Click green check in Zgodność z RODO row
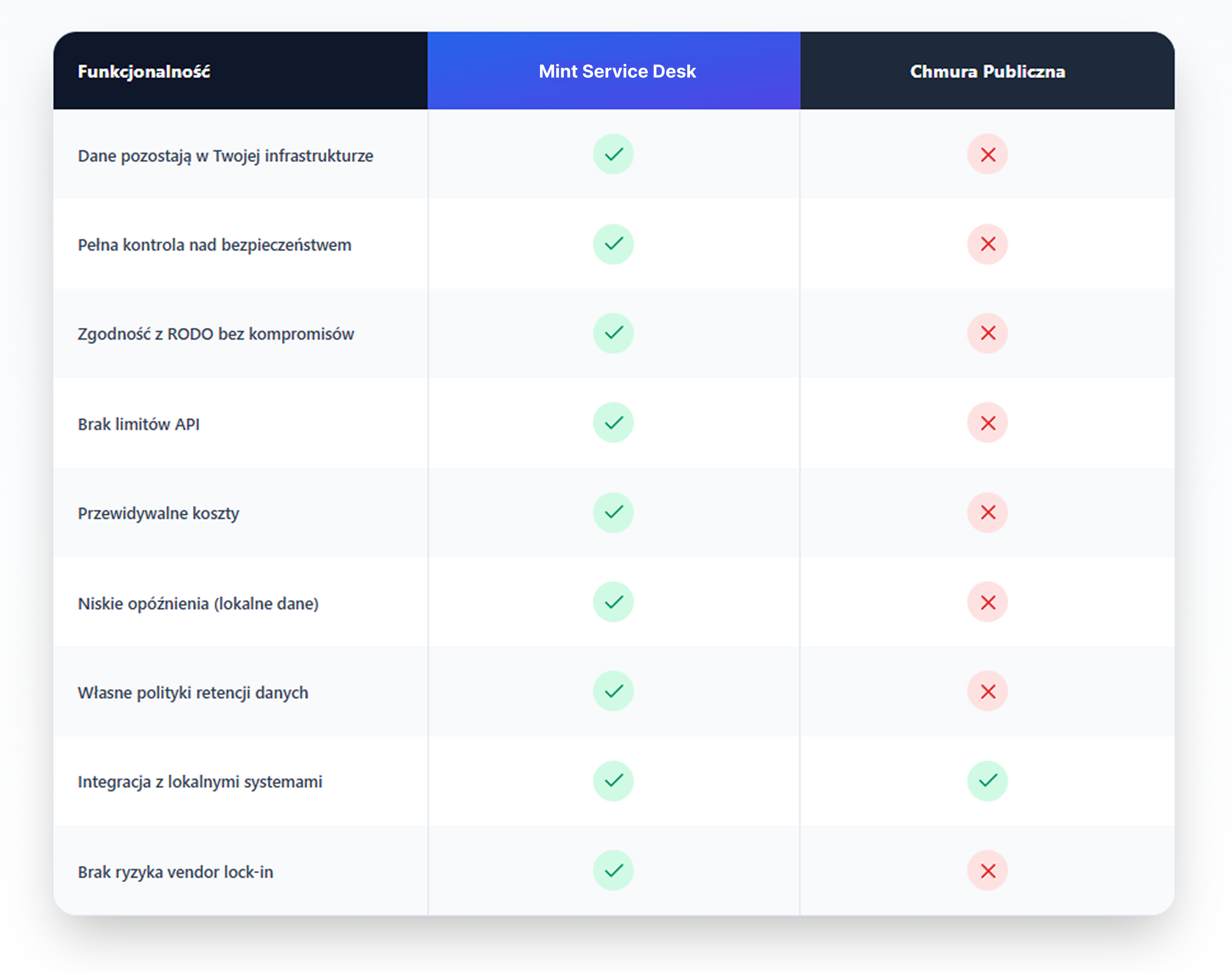The image size is (1232, 972). click(613, 333)
